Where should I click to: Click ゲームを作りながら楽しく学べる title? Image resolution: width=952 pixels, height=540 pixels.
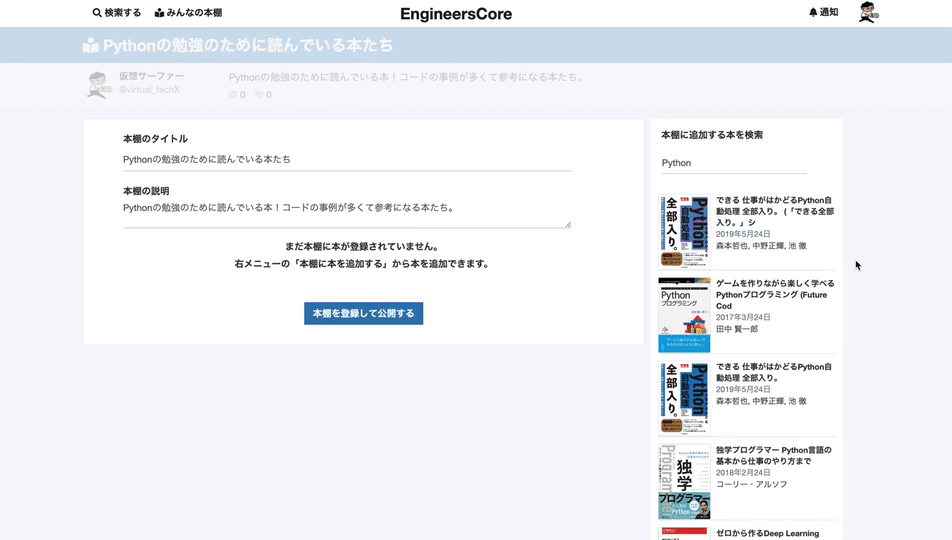point(775,295)
